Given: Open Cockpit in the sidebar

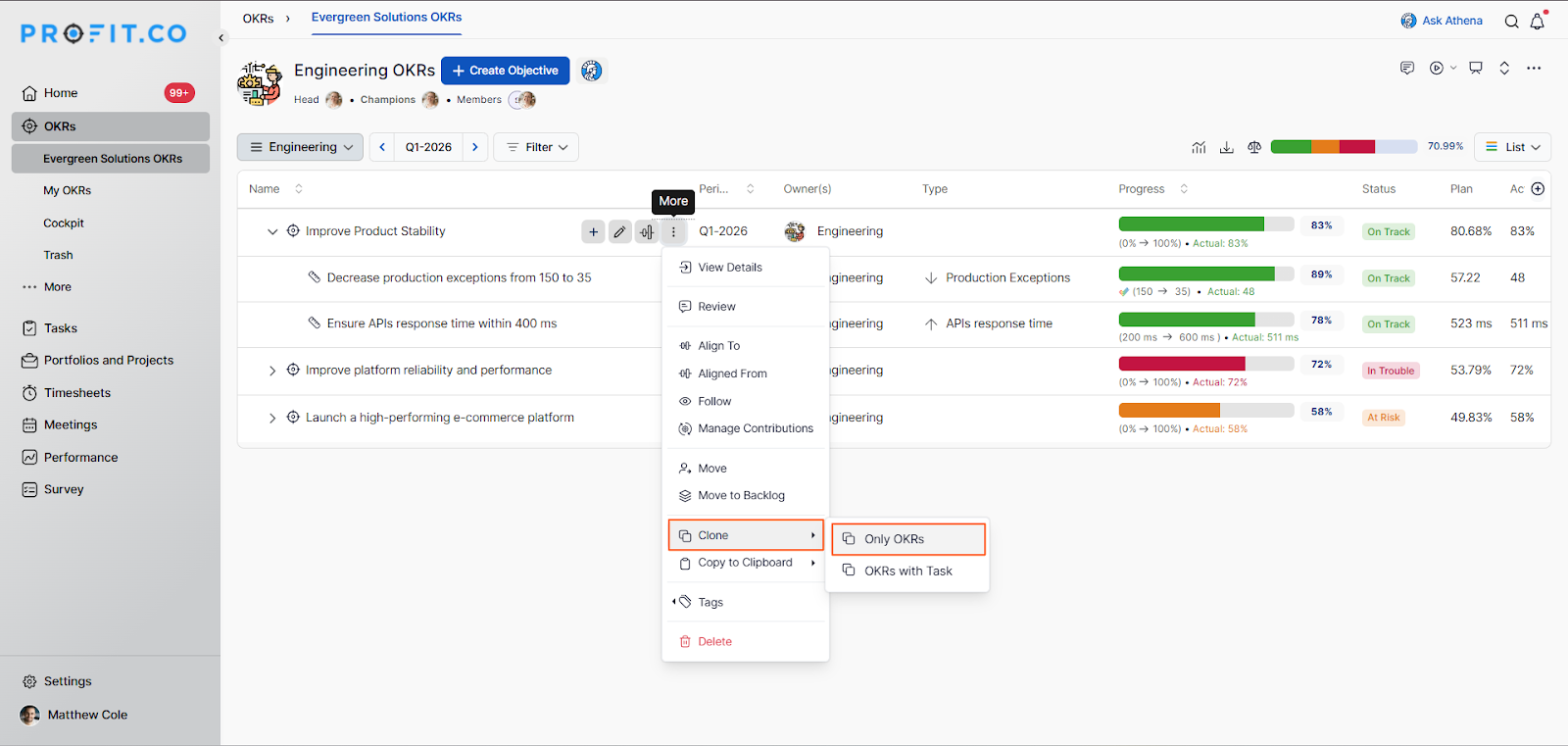Looking at the screenshot, I should (64, 224).
